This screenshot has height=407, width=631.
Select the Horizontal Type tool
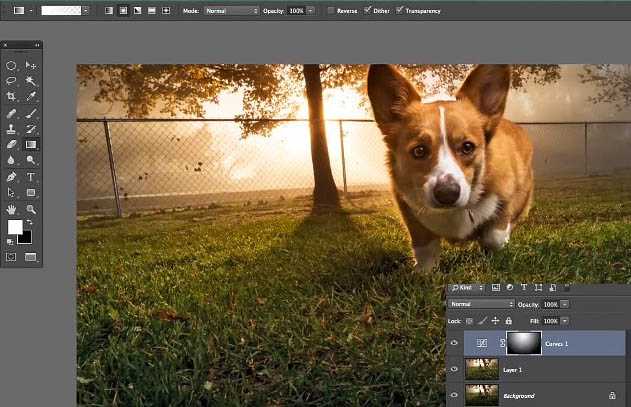coord(31,176)
